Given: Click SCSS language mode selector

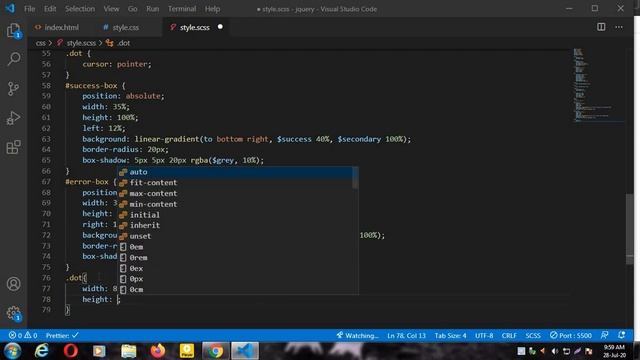Looking at the screenshot, I should click(533, 335).
